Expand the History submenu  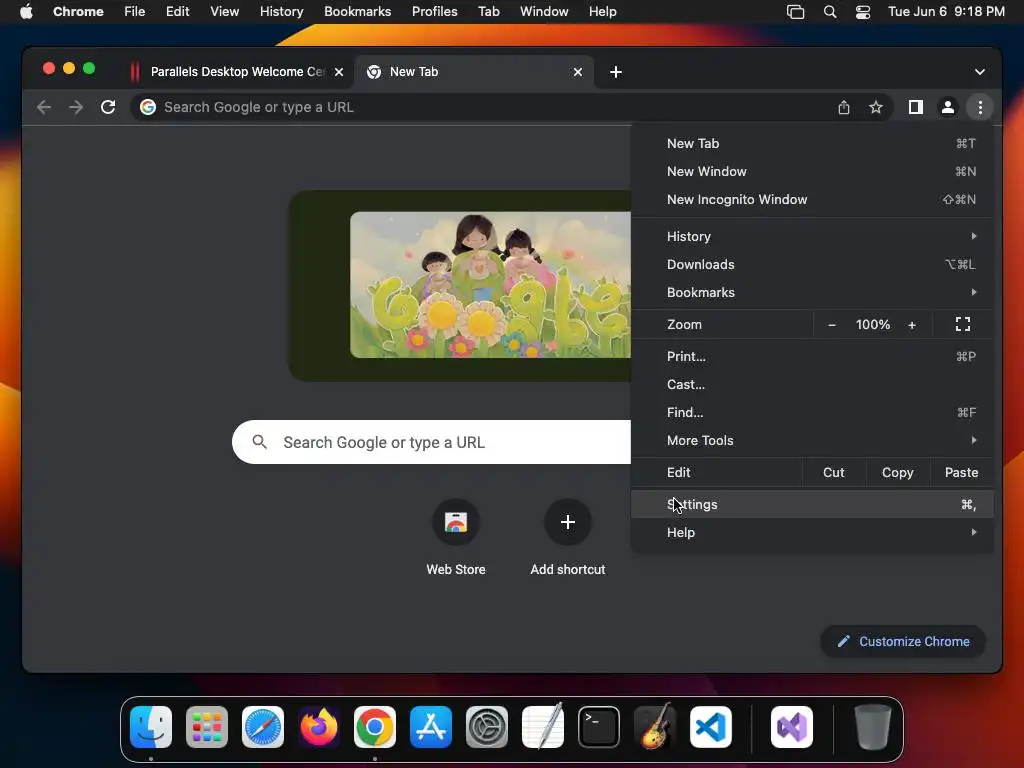tap(812, 236)
